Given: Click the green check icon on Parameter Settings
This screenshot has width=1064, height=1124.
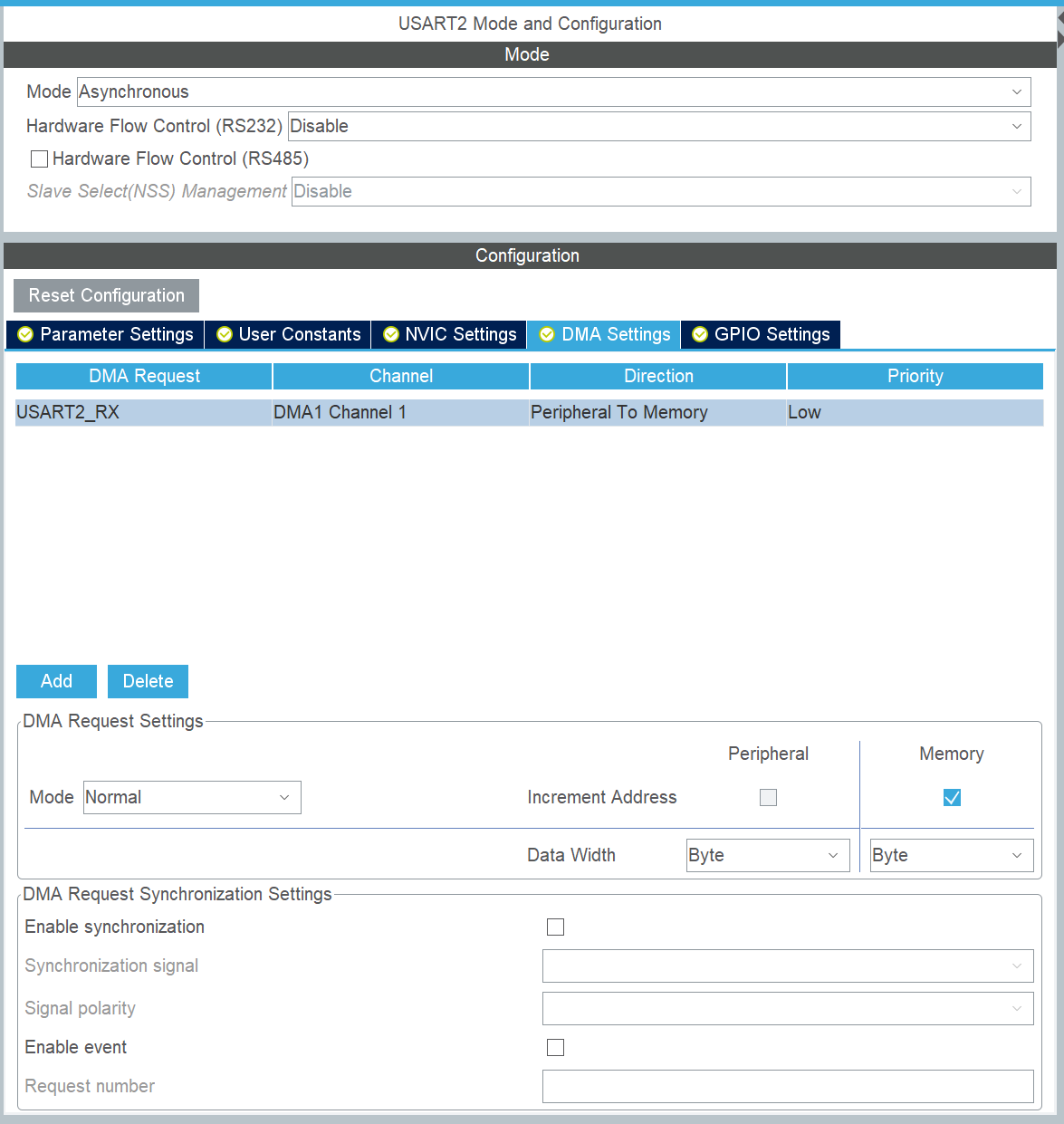Looking at the screenshot, I should [25, 334].
